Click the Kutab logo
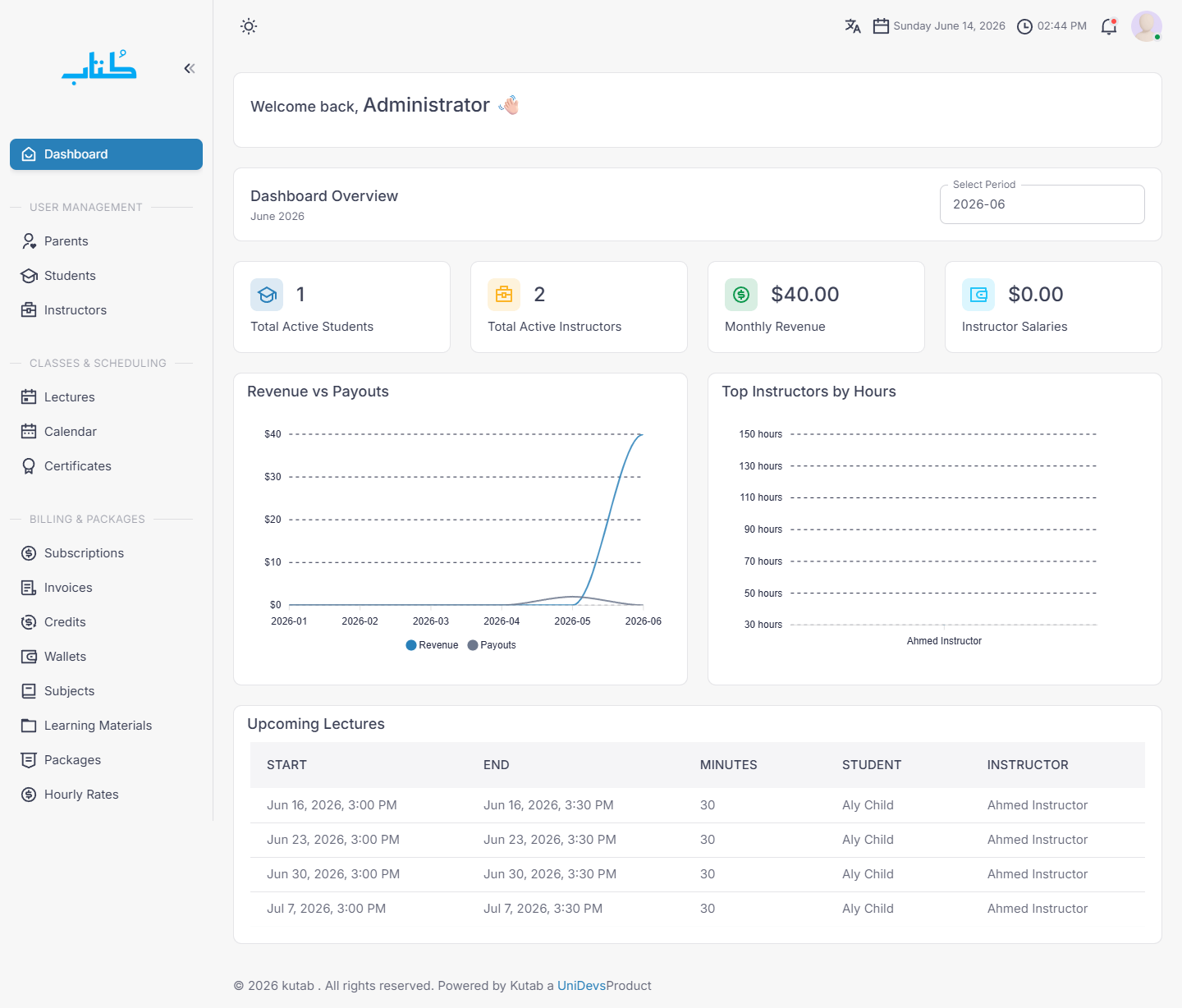Viewport: 1182px width, 1008px height. 99,68
